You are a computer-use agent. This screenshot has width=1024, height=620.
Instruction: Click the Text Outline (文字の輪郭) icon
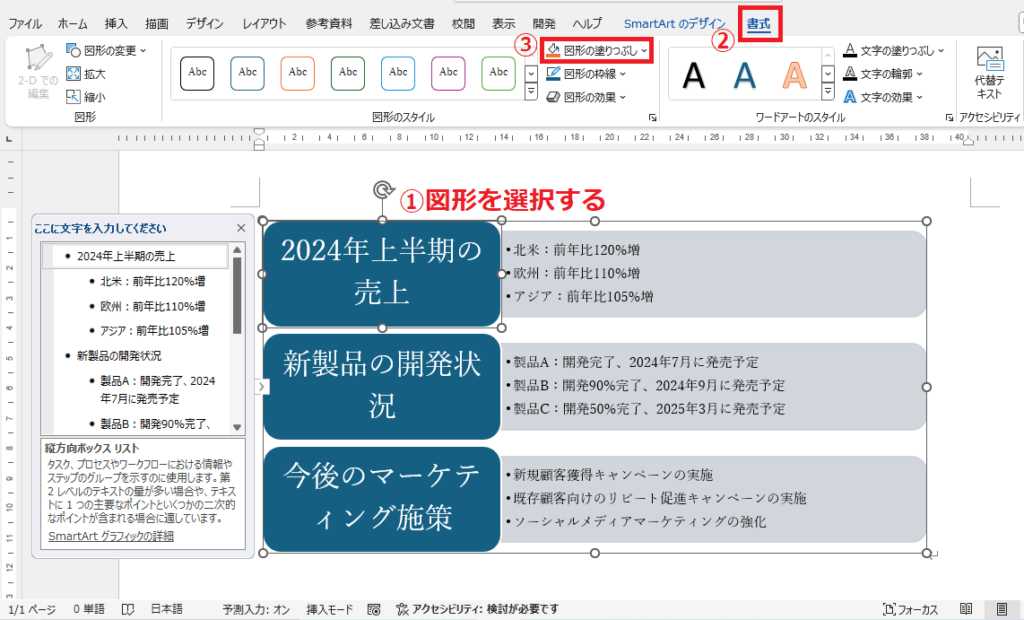[x=850, y=74]
